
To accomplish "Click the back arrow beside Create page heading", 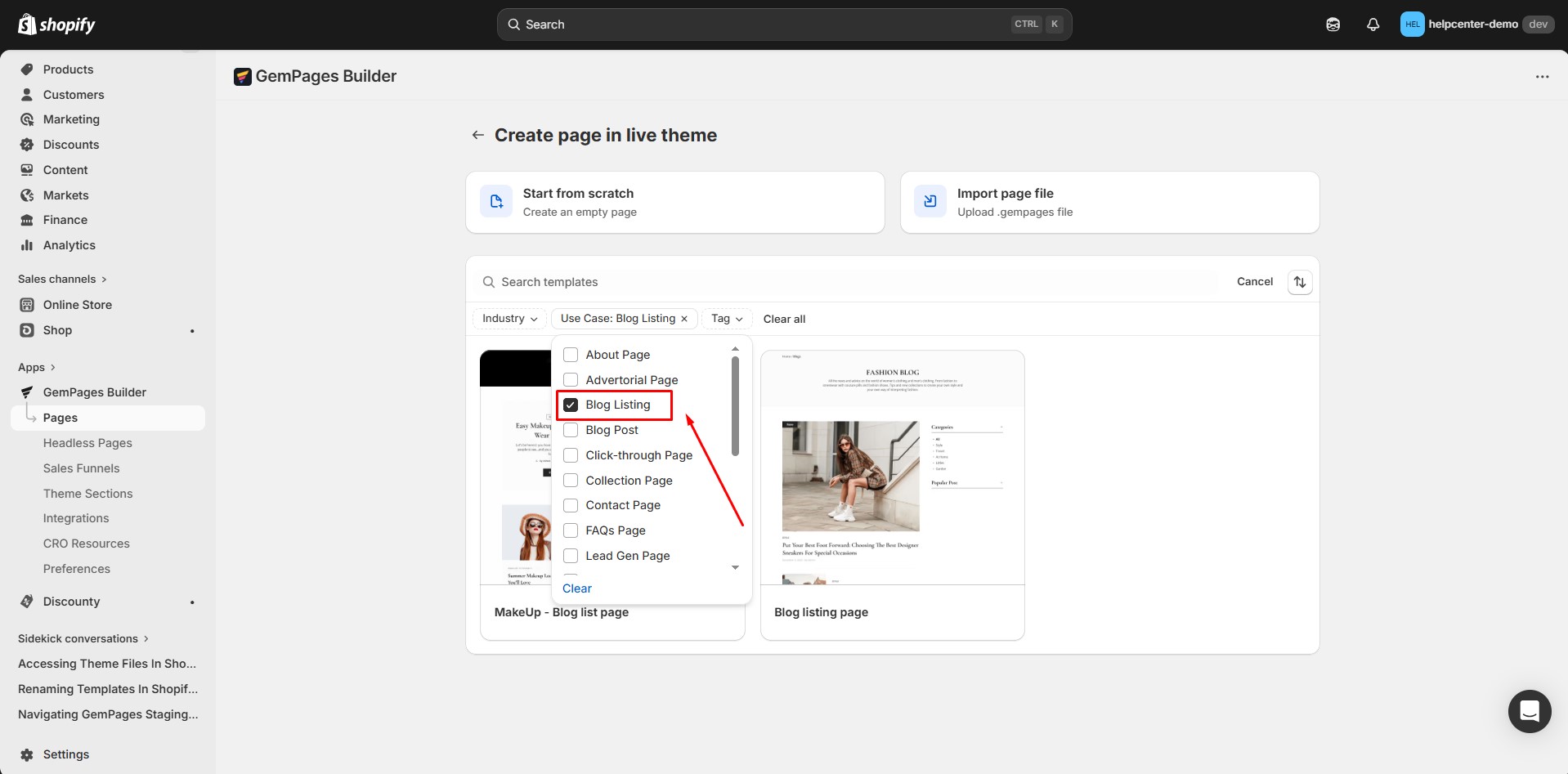I will pyautogui.click(x=477, y=135).
